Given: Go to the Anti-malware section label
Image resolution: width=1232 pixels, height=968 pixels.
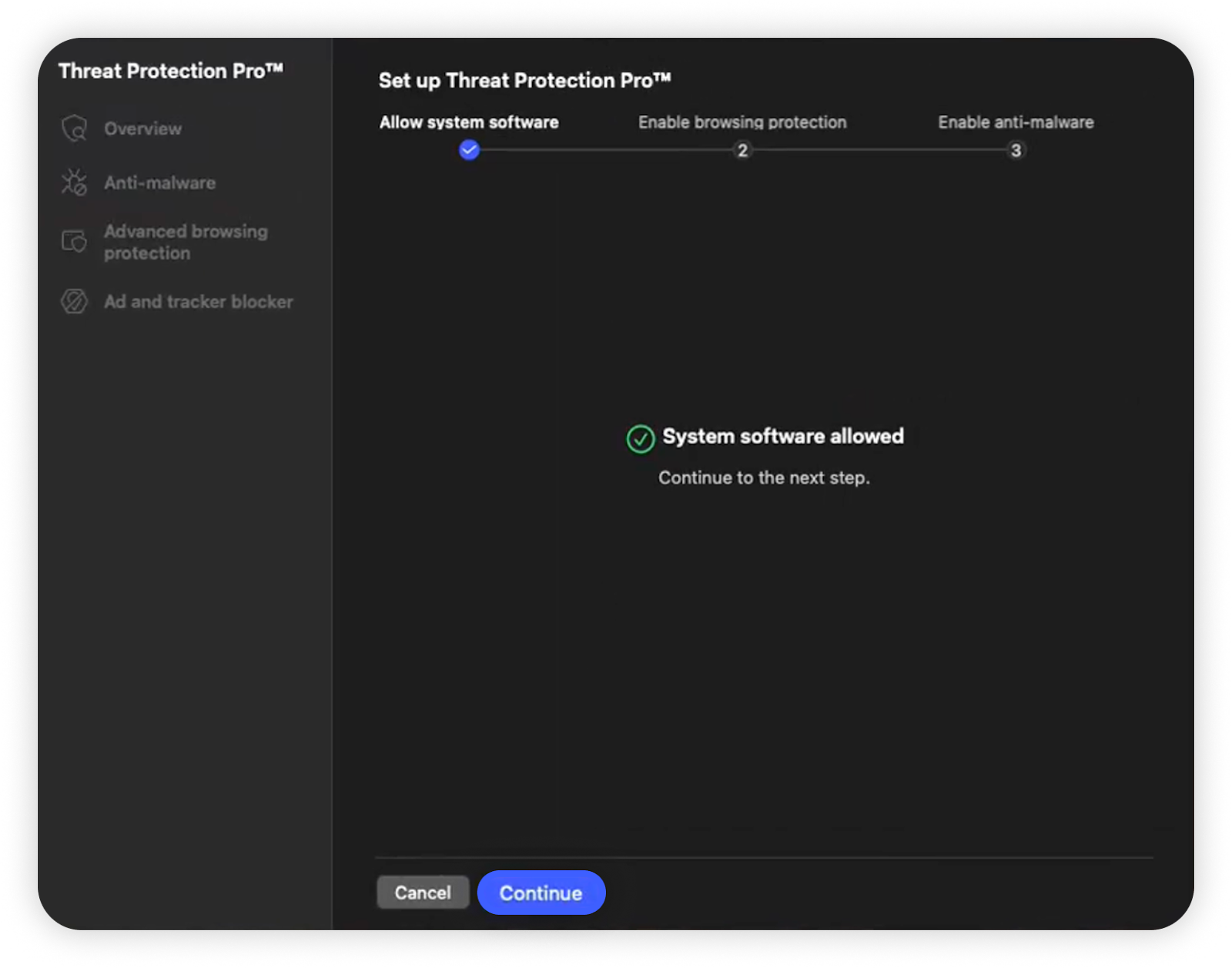Looking at the screenshot, I should click(160, 183).
